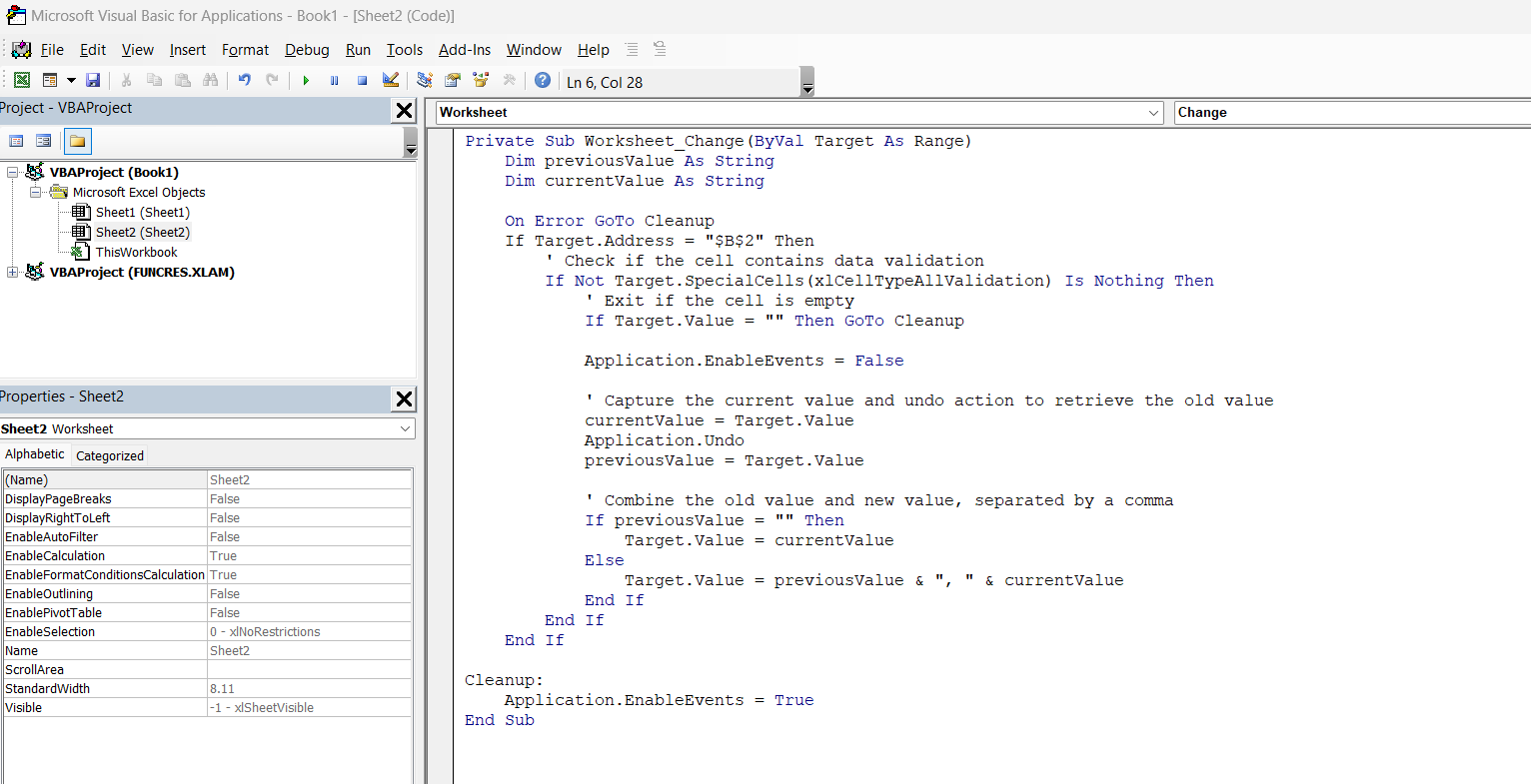
Task: Open the Help menu
Action: click(594, 50)
